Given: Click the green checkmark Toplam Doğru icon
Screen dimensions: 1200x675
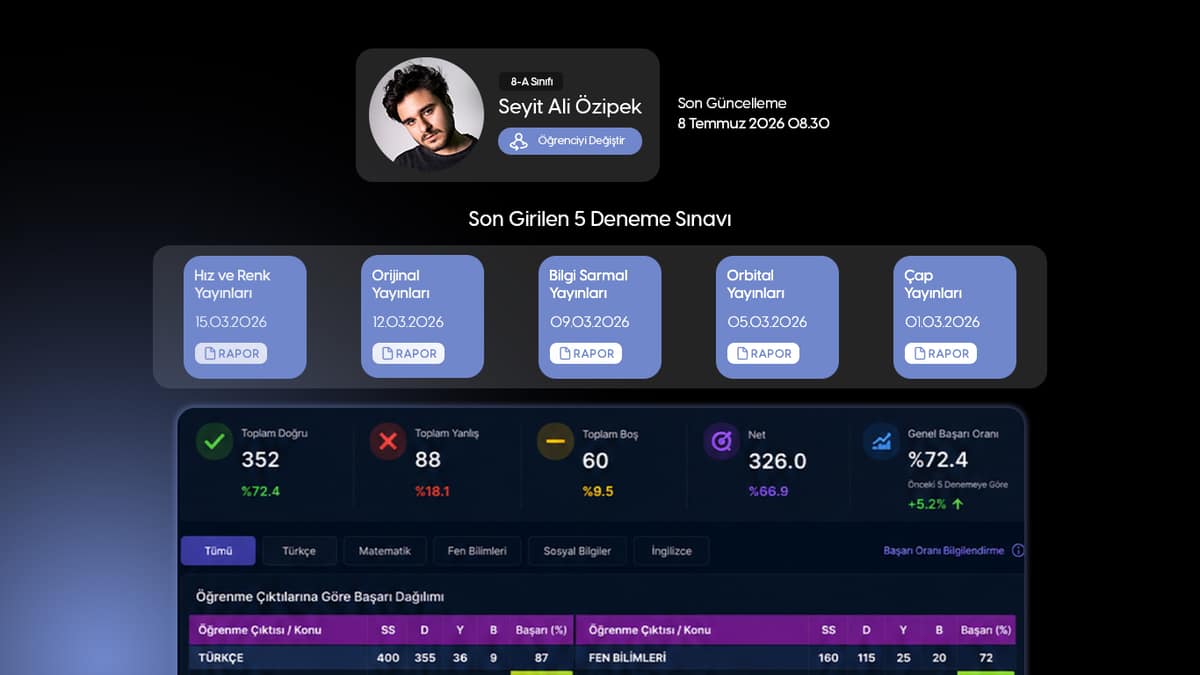Looking at the screenshot, I should click(213, 442).
